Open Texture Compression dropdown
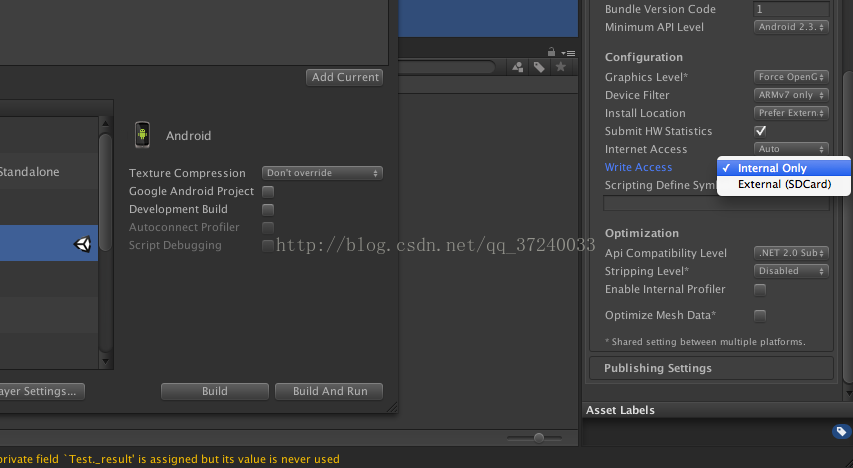853x468 pixels. coord(322,173)
